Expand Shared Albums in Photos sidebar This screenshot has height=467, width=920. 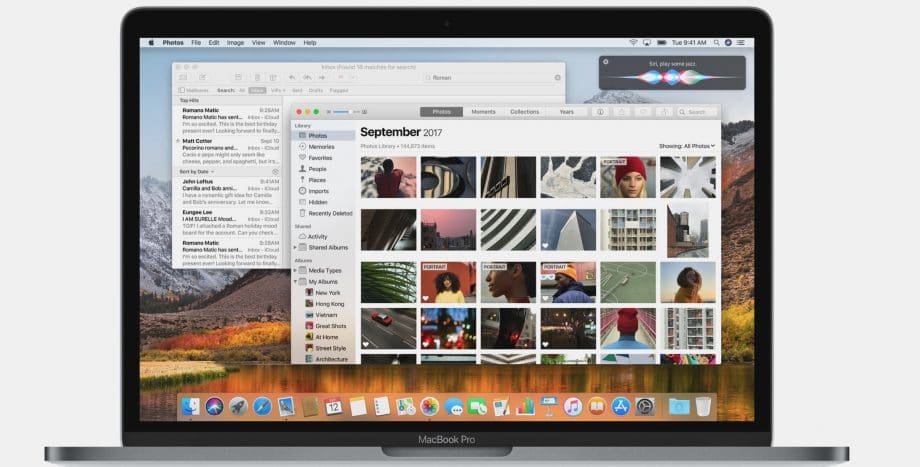(x=295, y=248)
